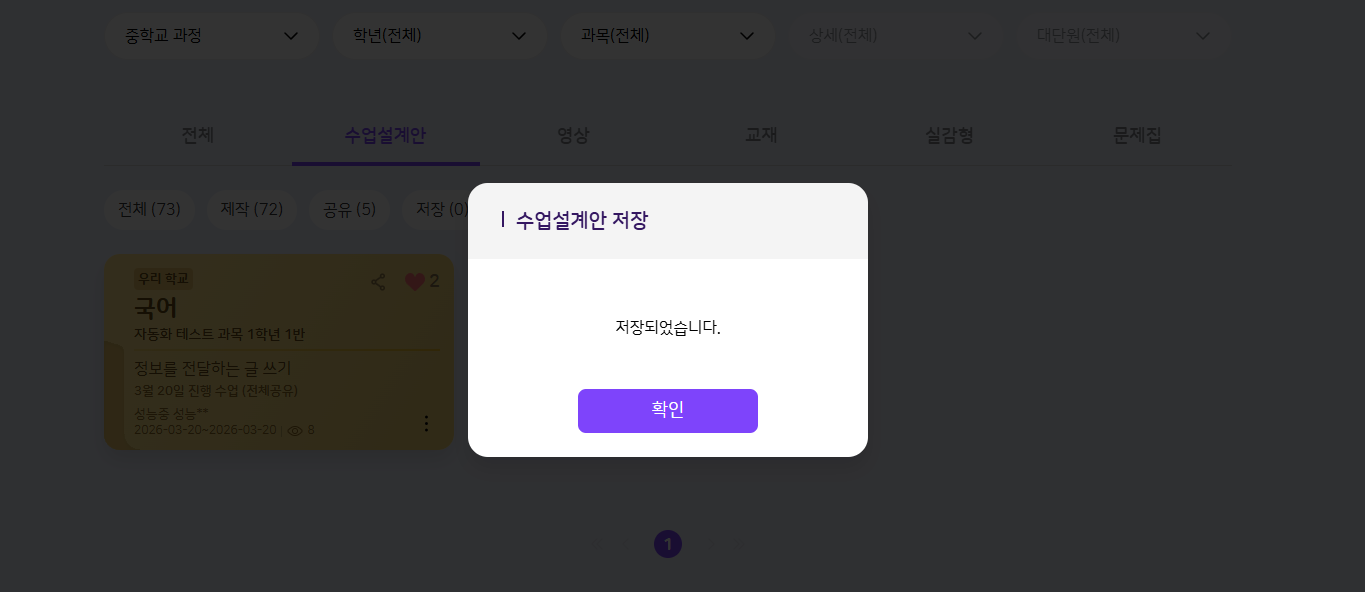
Task: Click the share icon on the 국어 card
Action: (378, 282)
